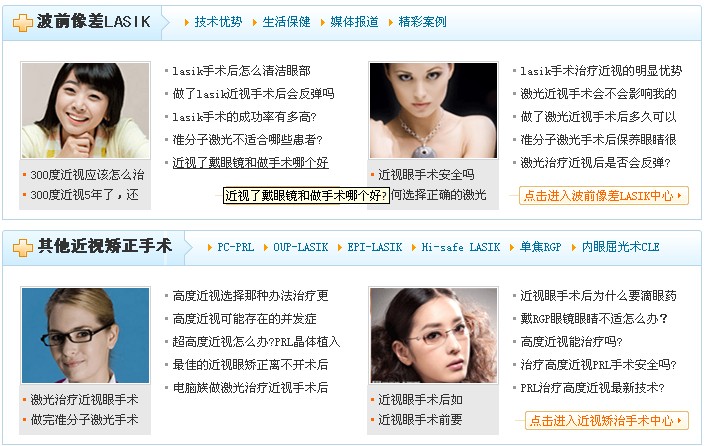The width and height of the screenshot is (706, 446).
Task: Open the underlined 近视了戴眼镜和做手术哪个好 link
Action: (x=250, y=162)
